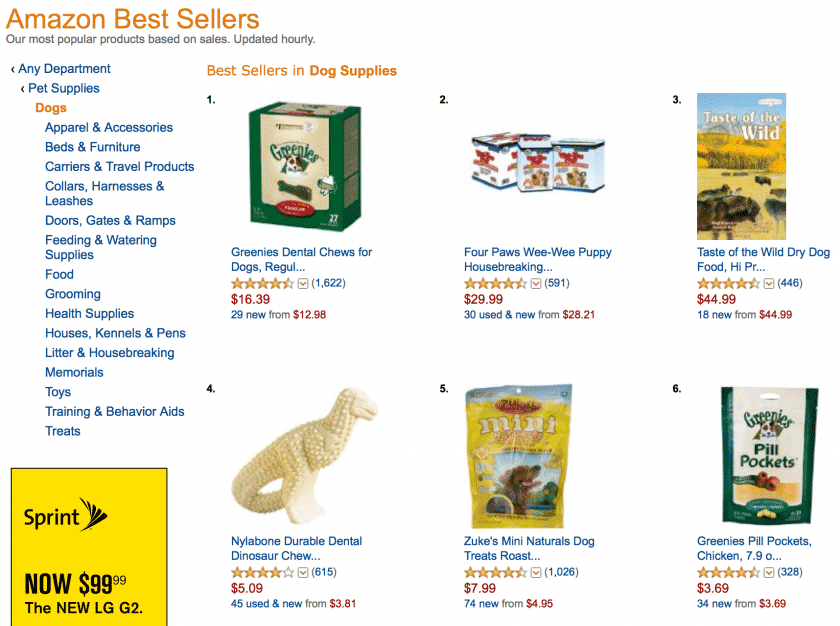This screenshot has height=626, width=840.
Task: Open the rating dropdown for Taste of the Wild
Action: (x=769, y=283)
